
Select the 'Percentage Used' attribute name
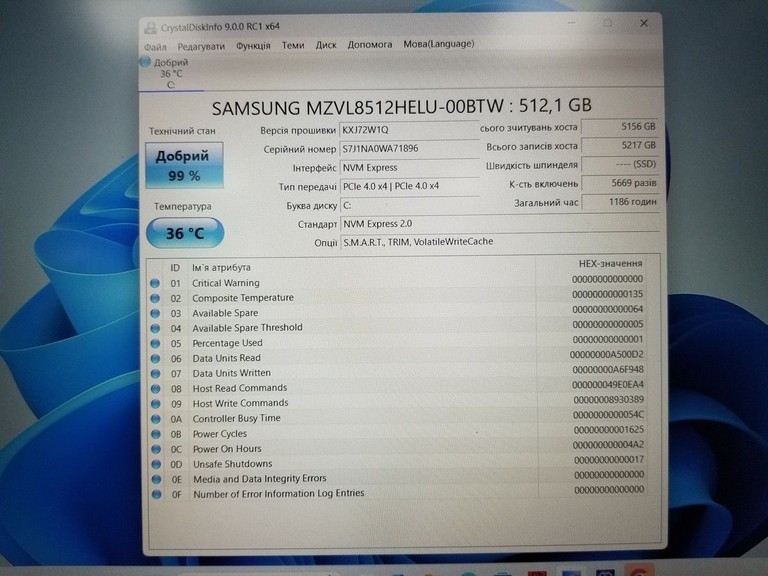[x=227, y=343]
